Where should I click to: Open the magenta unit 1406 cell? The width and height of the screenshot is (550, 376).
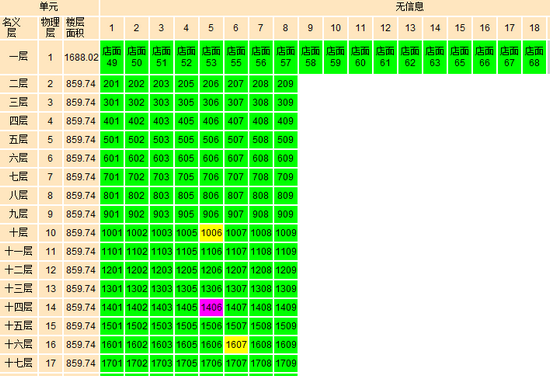(x=211, y=308)
